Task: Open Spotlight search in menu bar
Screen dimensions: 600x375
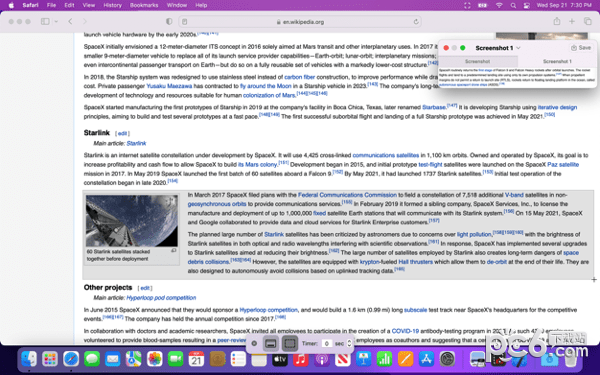Action: (x=513, y=5)
